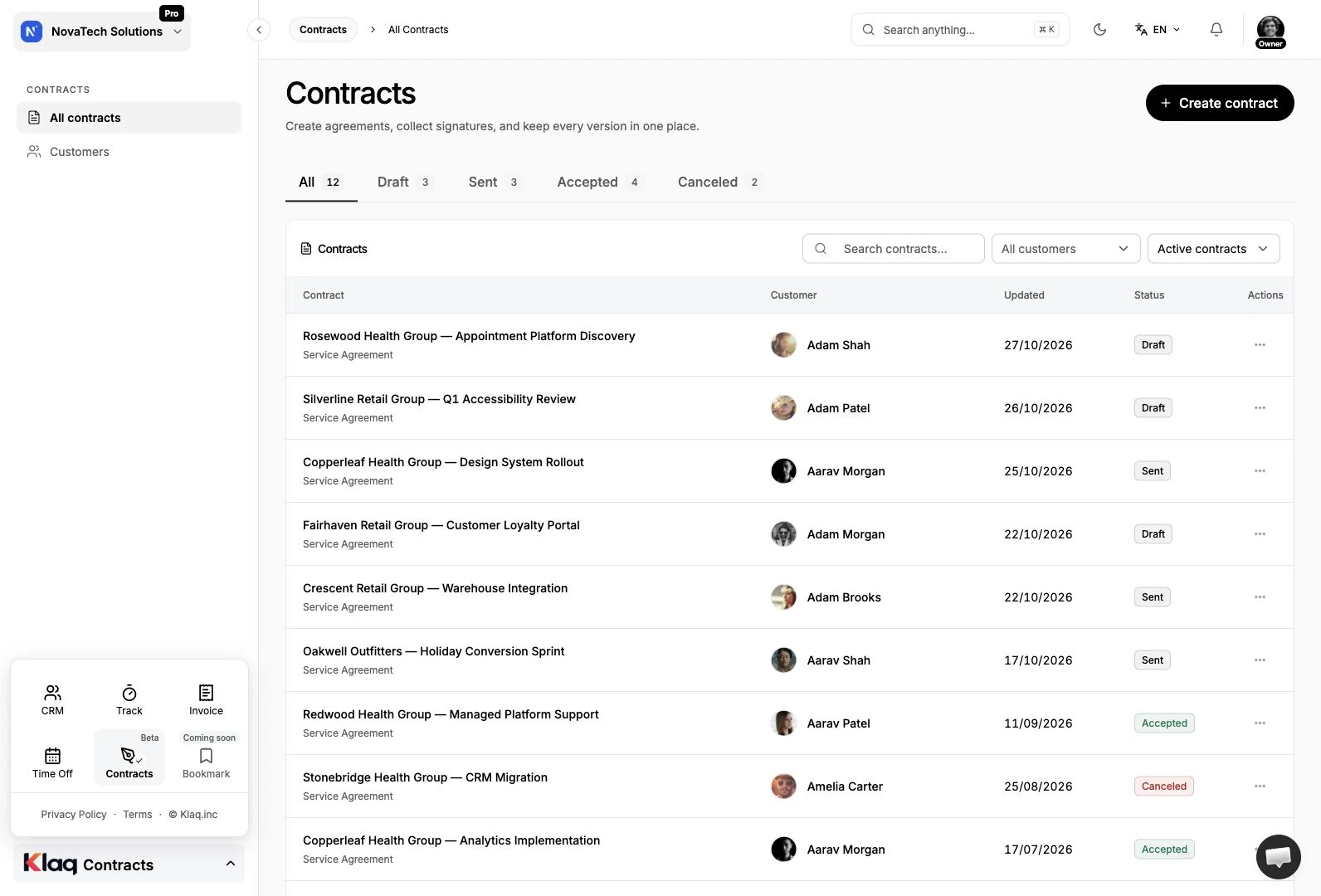Open actions menu for Silverline Retail Group contract
Screen dimensions: 1321x896
[1260, 408]
